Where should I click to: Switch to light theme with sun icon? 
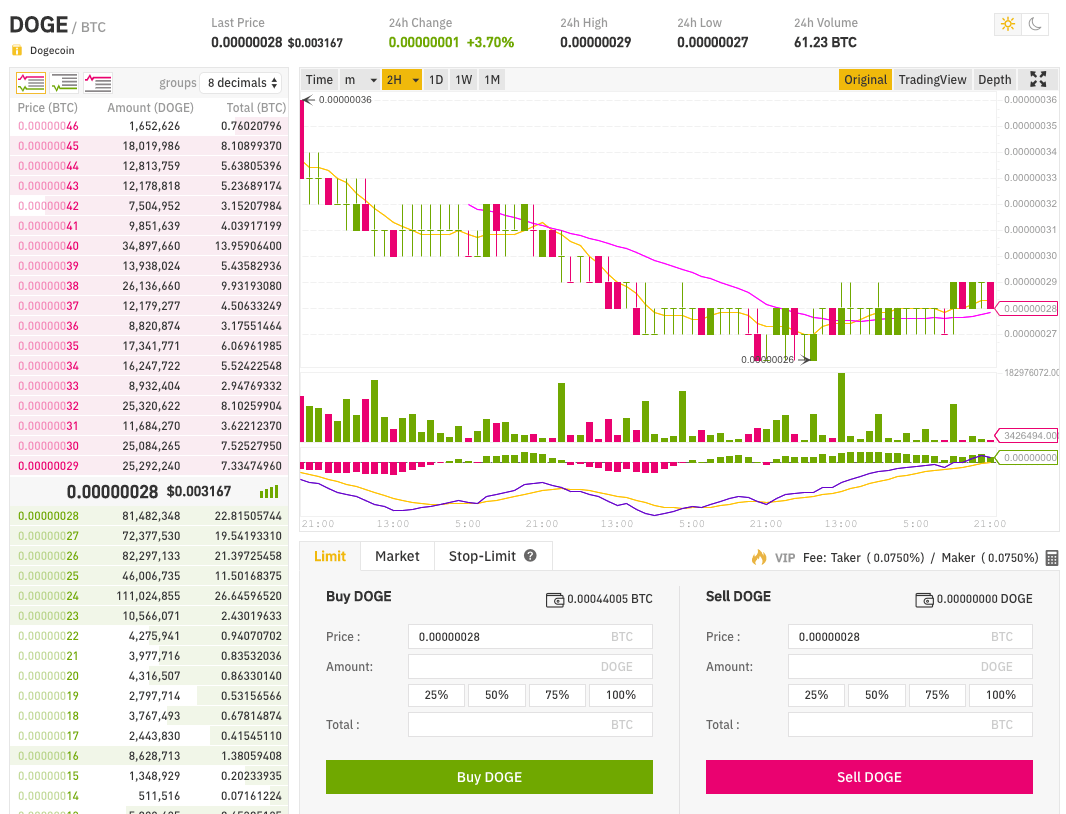pyautogui.click(x=1008, y=25)
